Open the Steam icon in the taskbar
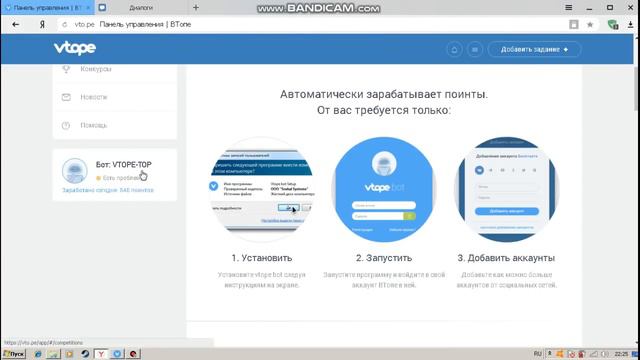This screenshot has width=640, height=360. (x=85, y=354)
